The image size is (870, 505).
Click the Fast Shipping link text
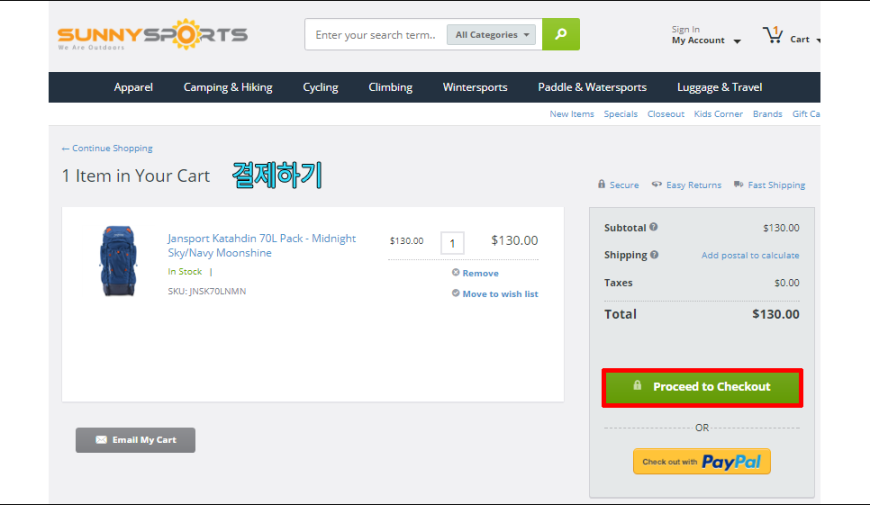pos(776,185)
